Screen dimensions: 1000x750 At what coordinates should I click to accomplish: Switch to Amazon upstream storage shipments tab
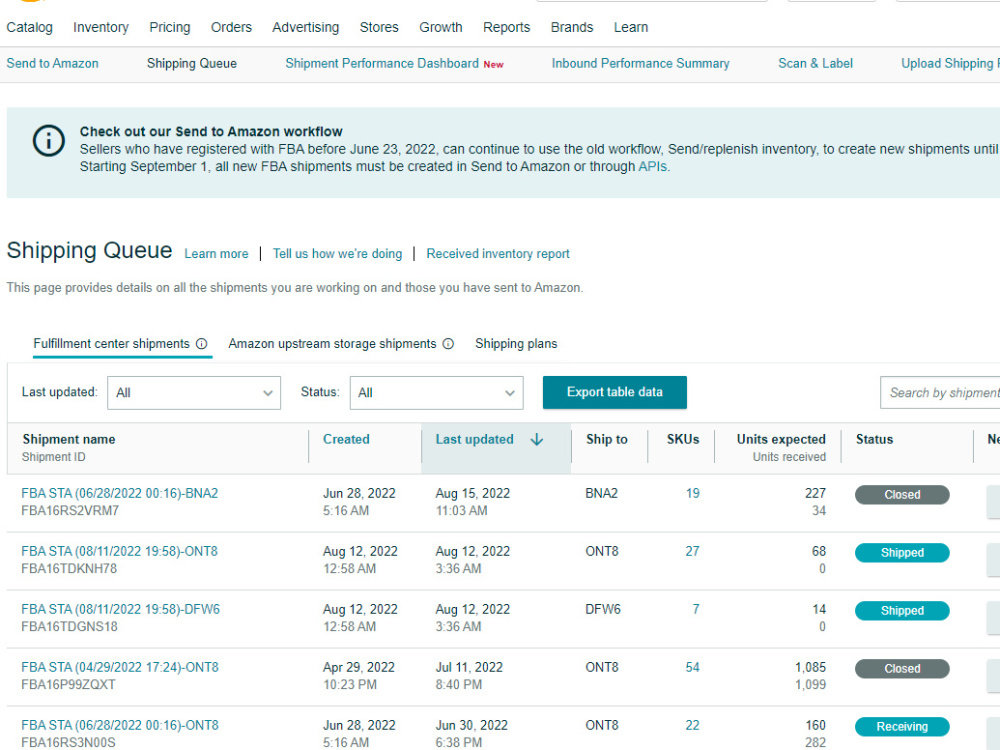pos(332,344)
